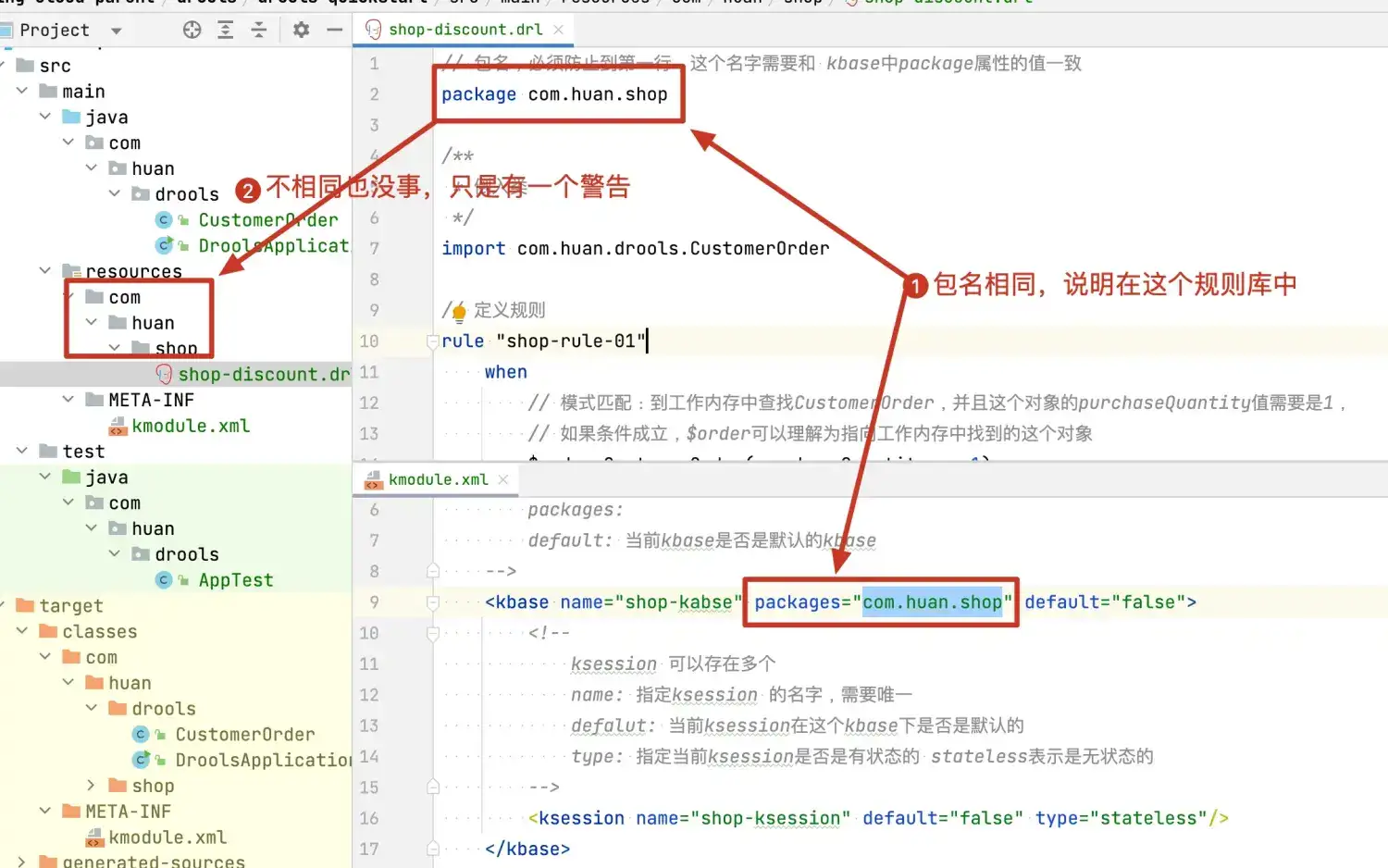Close the kmodule.xml editor tab

pos(503,479)
